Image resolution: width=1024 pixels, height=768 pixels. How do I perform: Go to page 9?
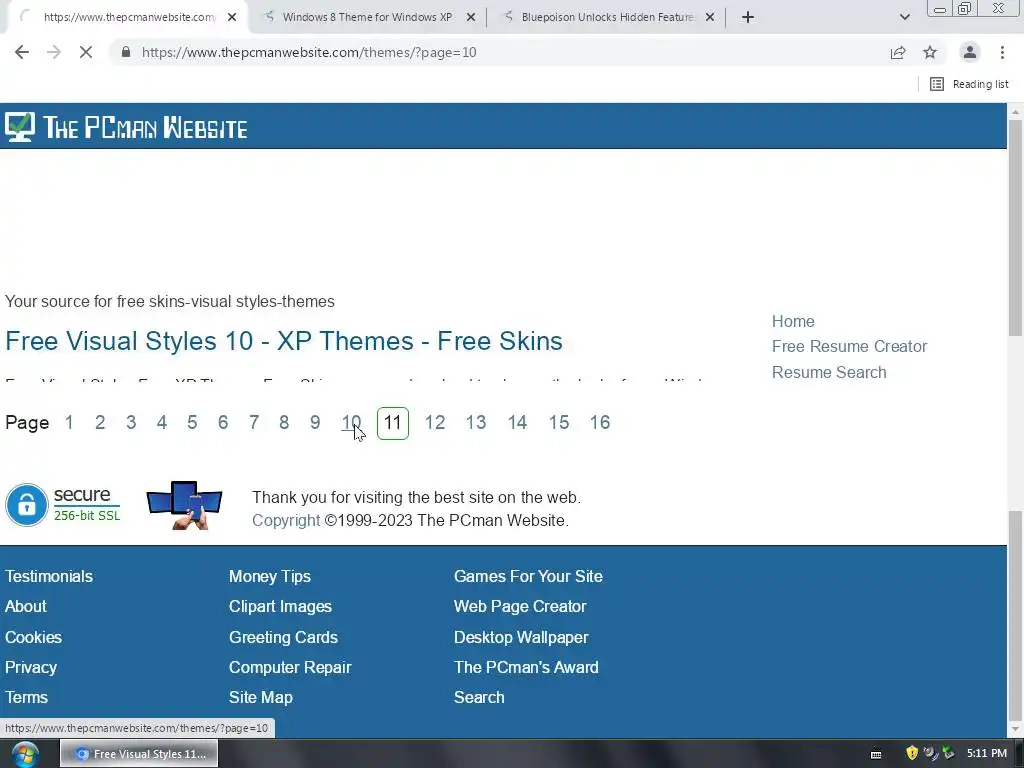click(x=315, y=423)
